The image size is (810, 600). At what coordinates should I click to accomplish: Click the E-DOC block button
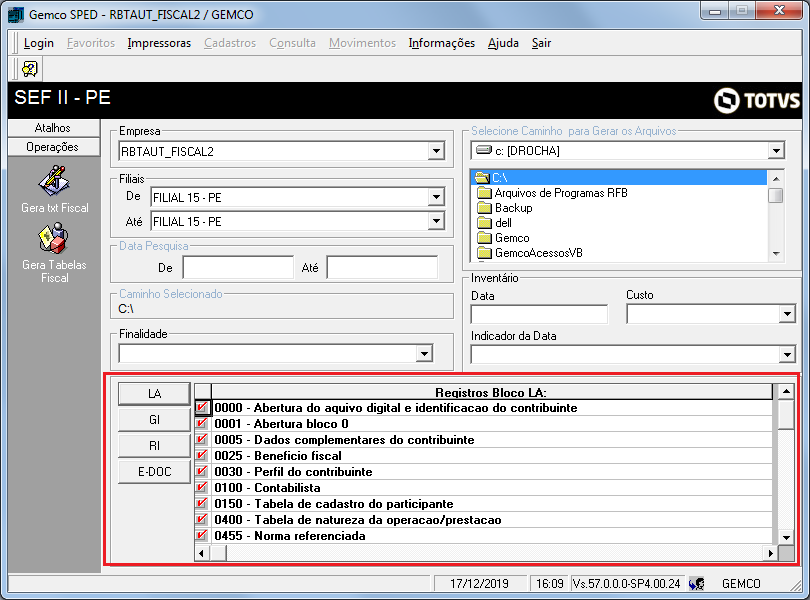[154, 471]
